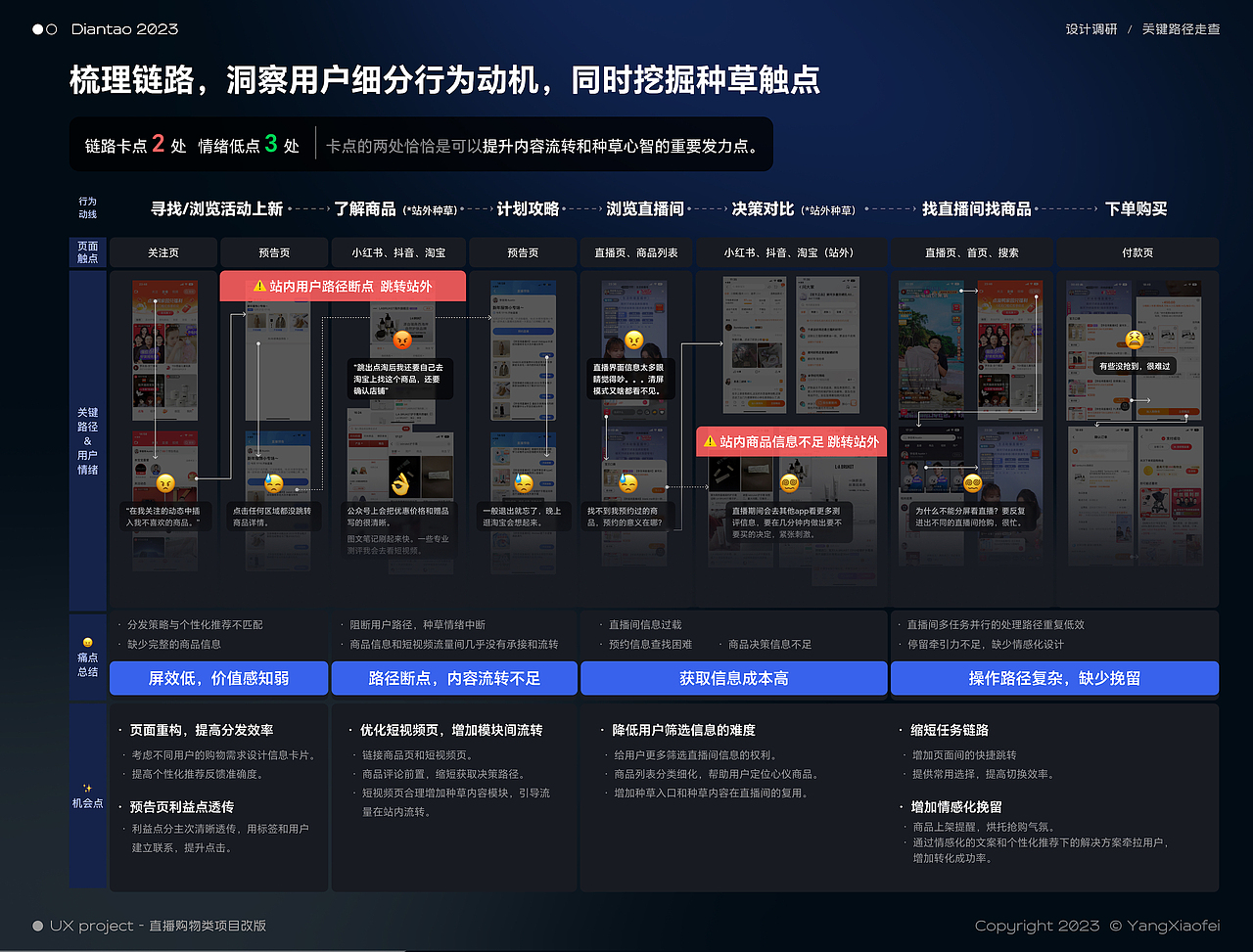Viewport: 1253px width, 952px height.
Task: Click the pouting emoji above the 在我关注的动态中 quote
Action: (x=166, y=482)
